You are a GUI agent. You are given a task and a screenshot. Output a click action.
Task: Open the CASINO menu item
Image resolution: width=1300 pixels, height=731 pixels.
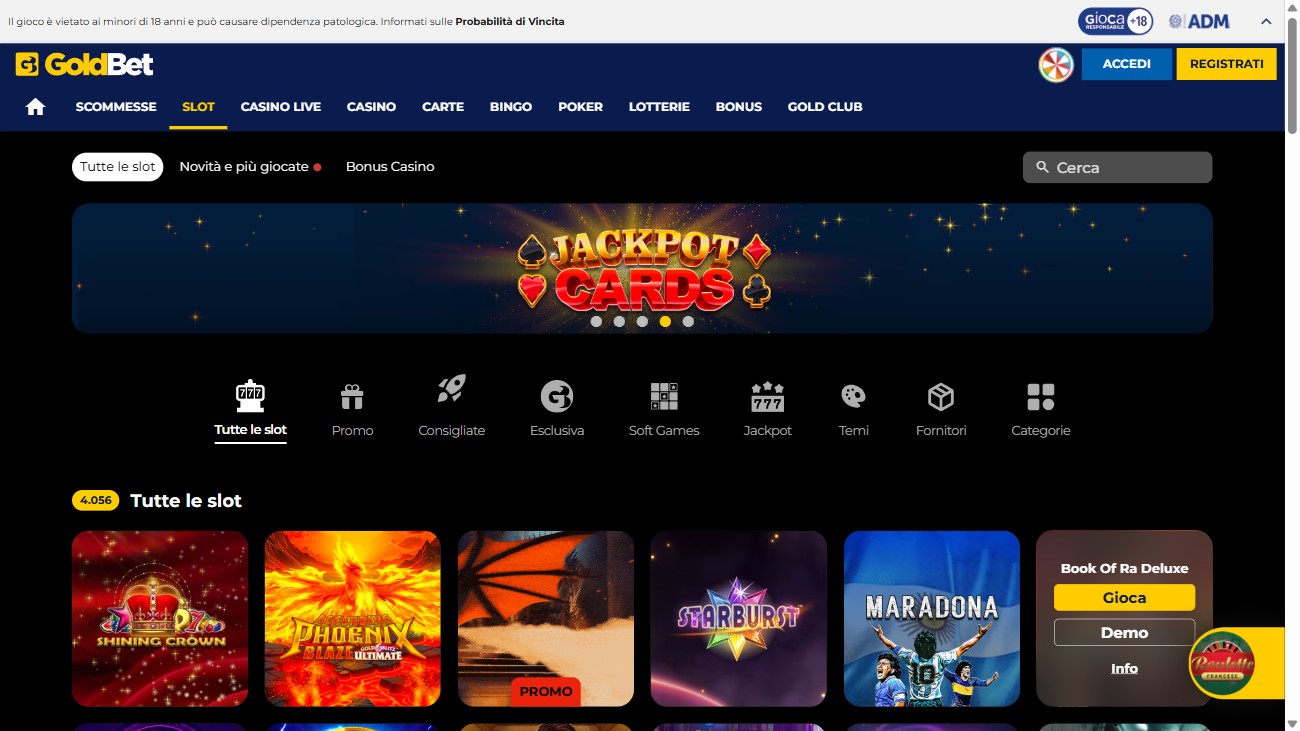371,107
